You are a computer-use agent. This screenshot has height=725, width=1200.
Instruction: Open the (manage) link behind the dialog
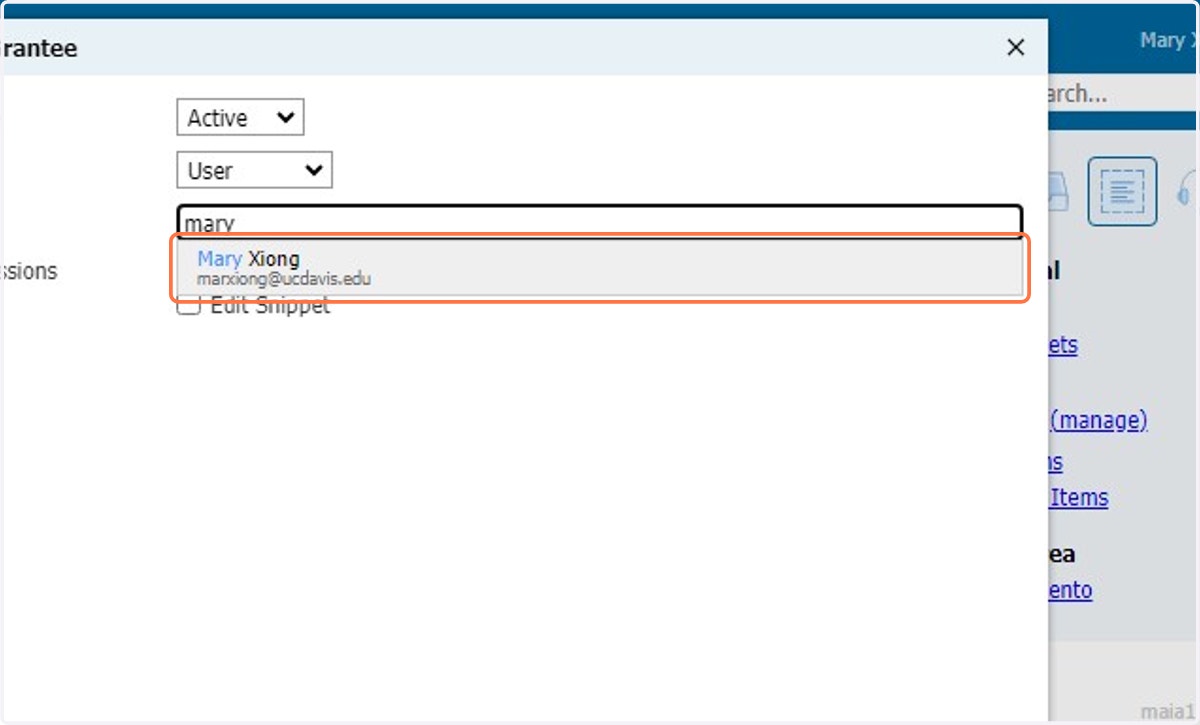tap(1098, 420)
